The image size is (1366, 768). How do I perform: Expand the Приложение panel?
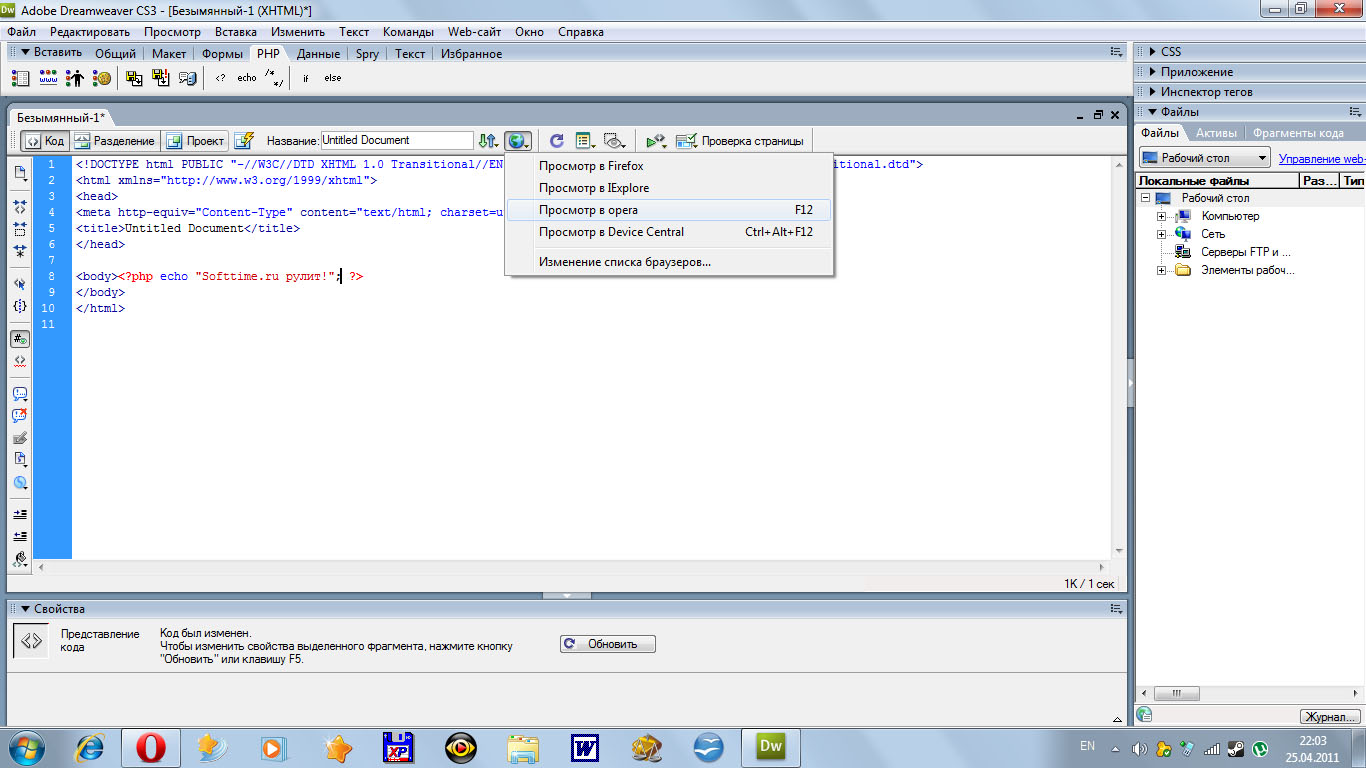click(1153, 72)
